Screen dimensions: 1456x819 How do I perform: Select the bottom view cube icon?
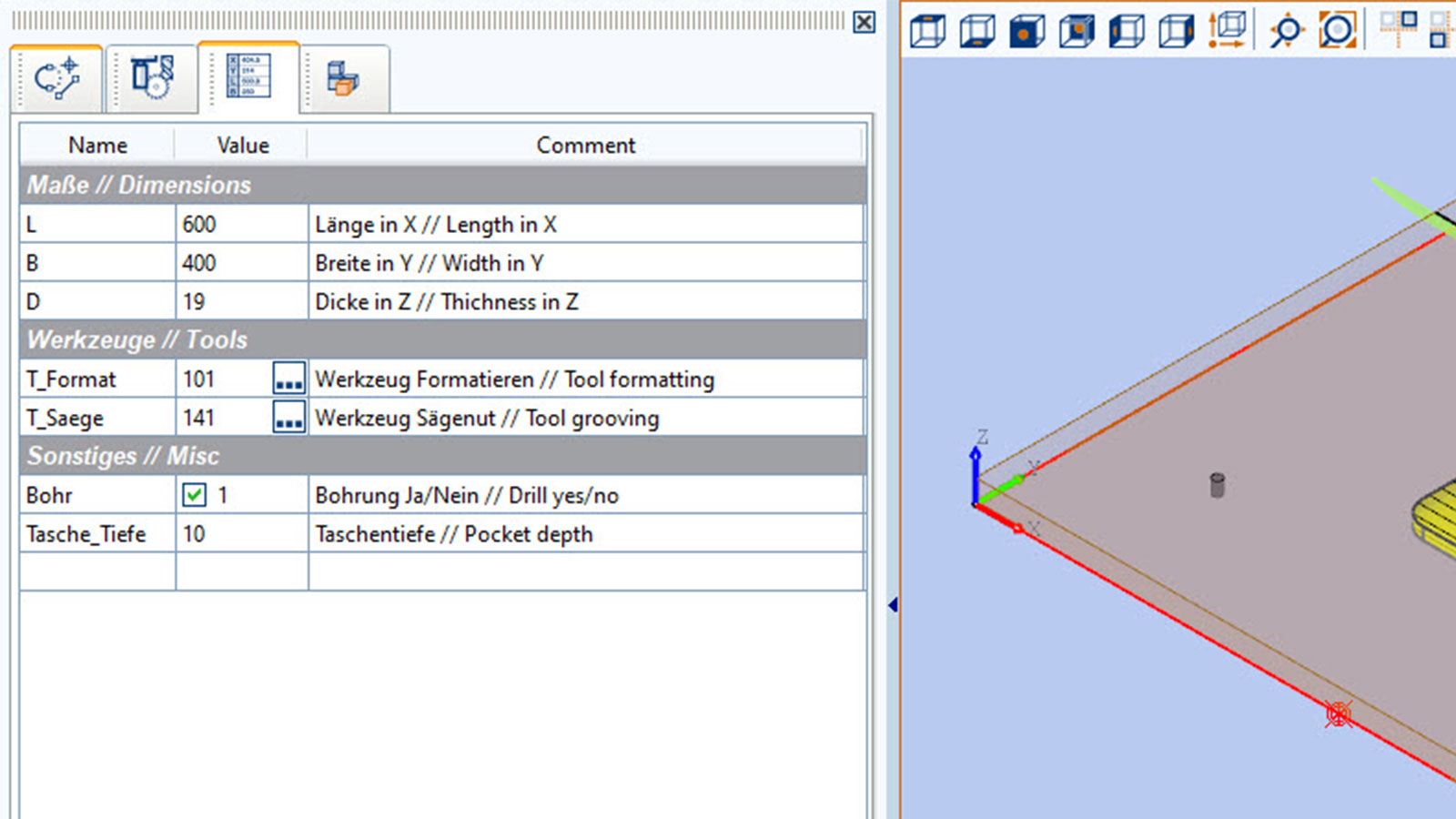(x=976, y=30)
